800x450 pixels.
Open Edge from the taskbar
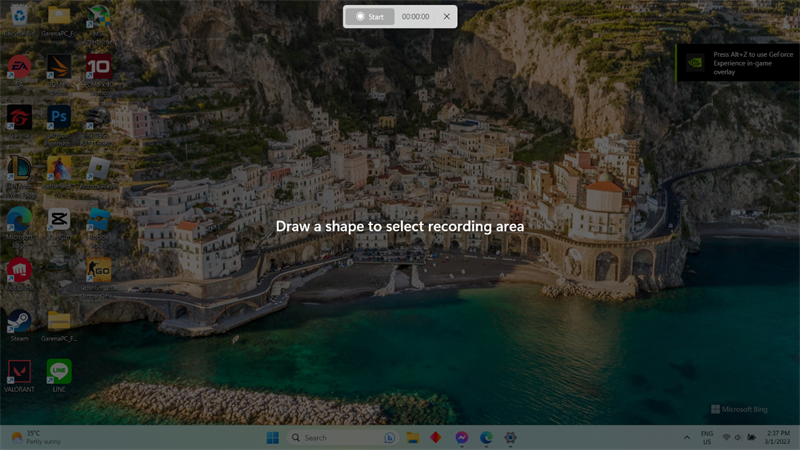tap(486, 438)
